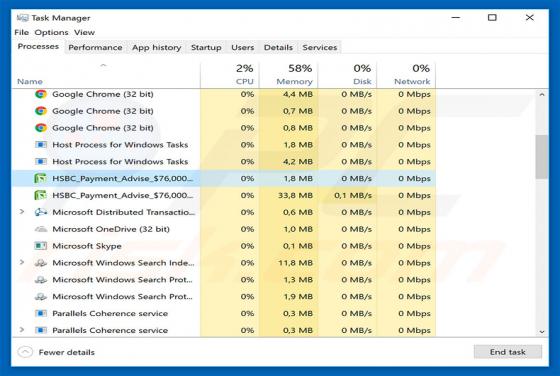
Task: Click the highlighted HSBC_Payment_Advise process icon
Action: (40, 178)
